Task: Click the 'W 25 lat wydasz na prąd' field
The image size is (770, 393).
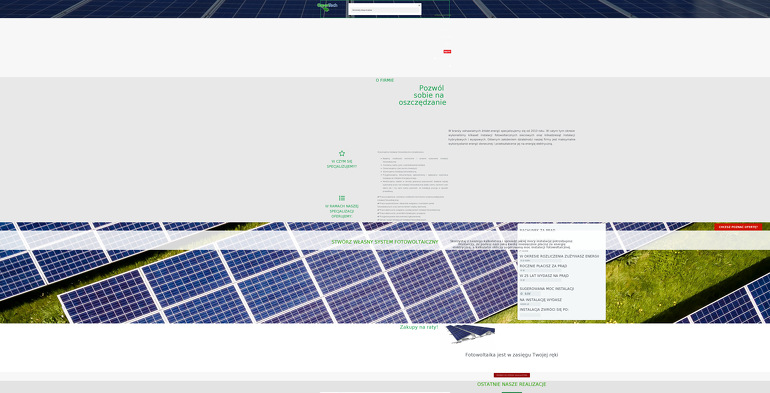Action: click(541, 280)
